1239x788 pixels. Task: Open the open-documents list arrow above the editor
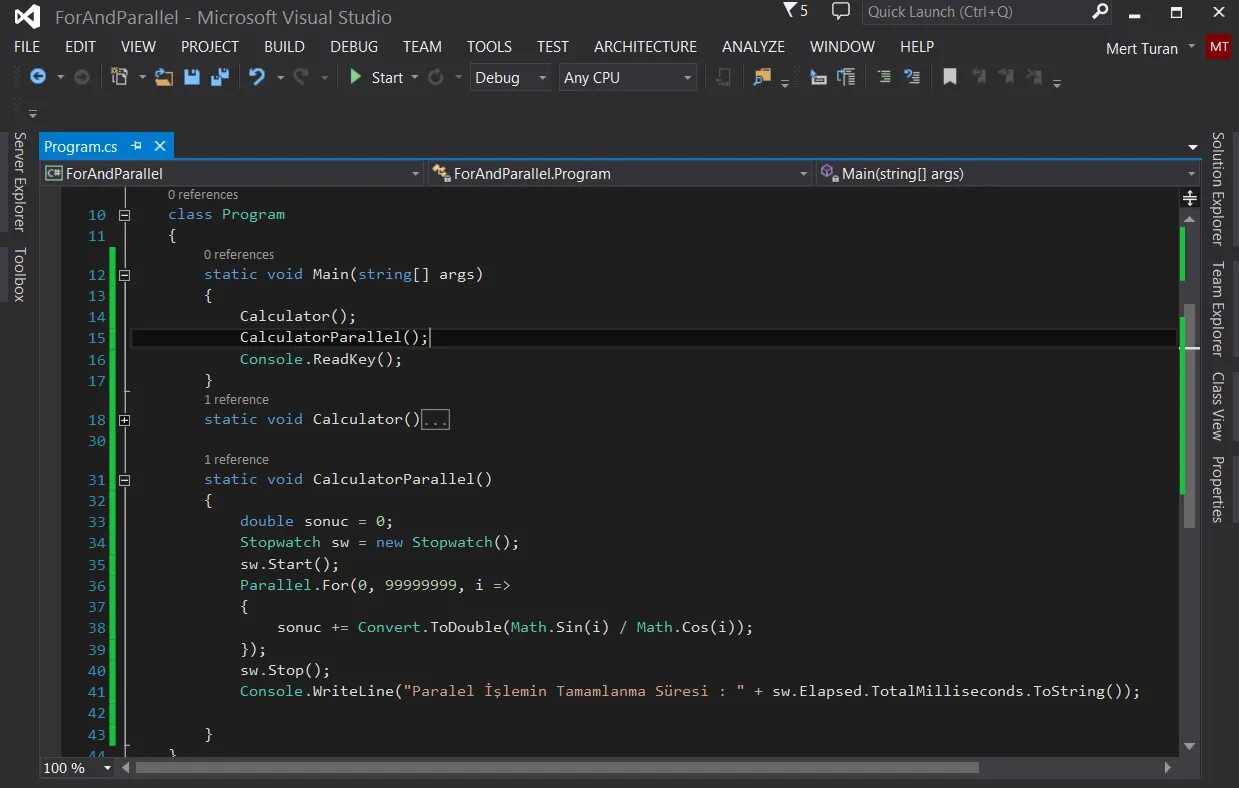tap(1192, 147)
